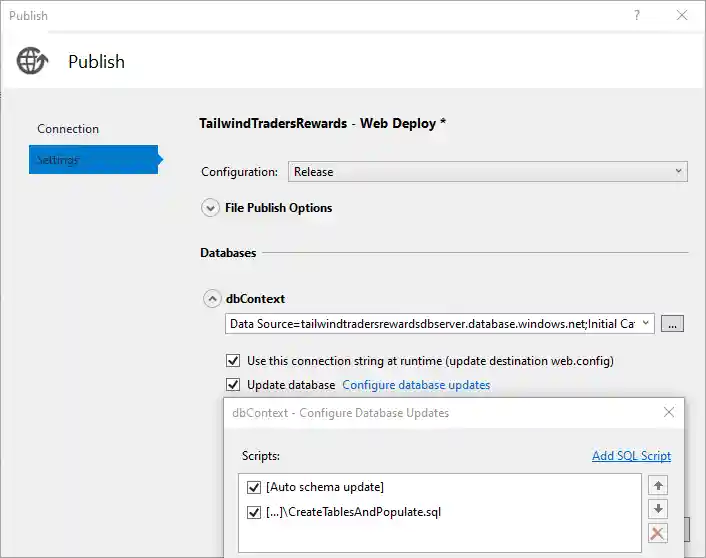The height and width of the screenshot is (558, 706).
Task: Click the Add SQL Script link
Action: pos(631,456)
